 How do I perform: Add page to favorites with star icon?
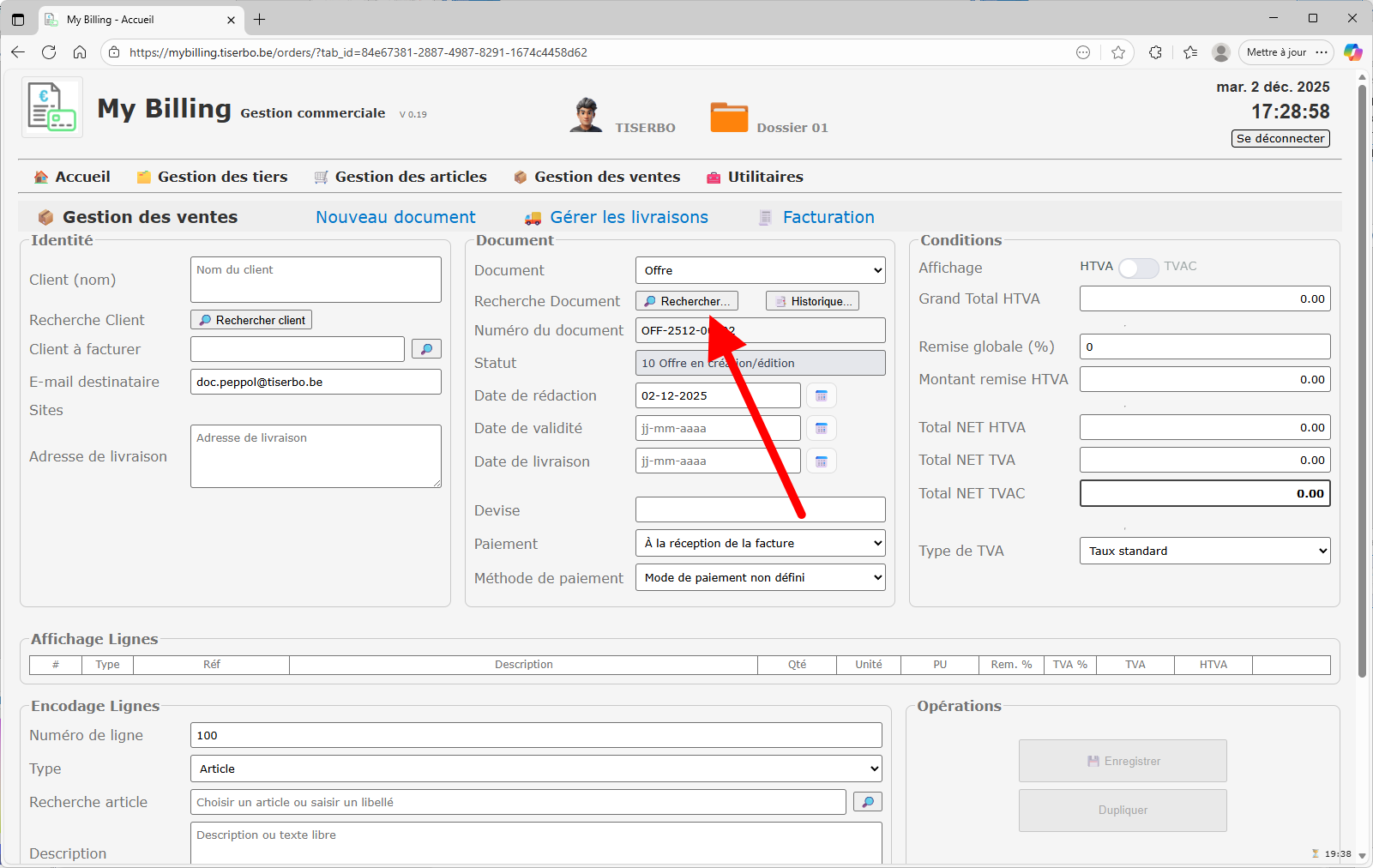[1118, 52]
